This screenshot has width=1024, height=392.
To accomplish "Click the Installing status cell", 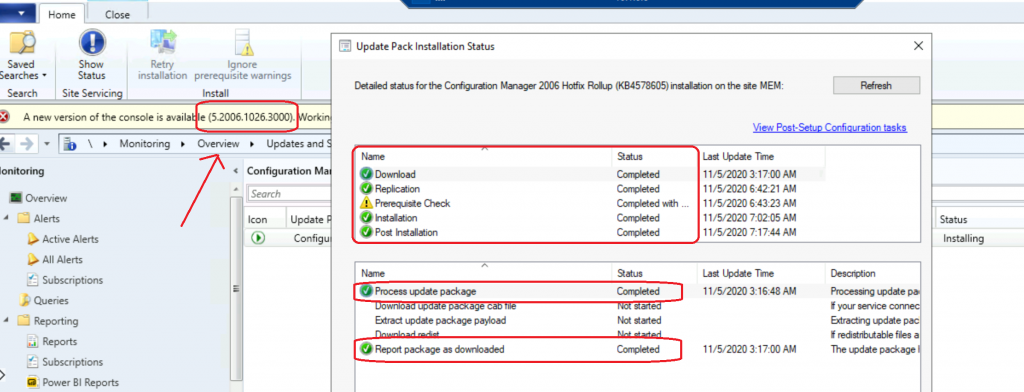I will point(963,238).
